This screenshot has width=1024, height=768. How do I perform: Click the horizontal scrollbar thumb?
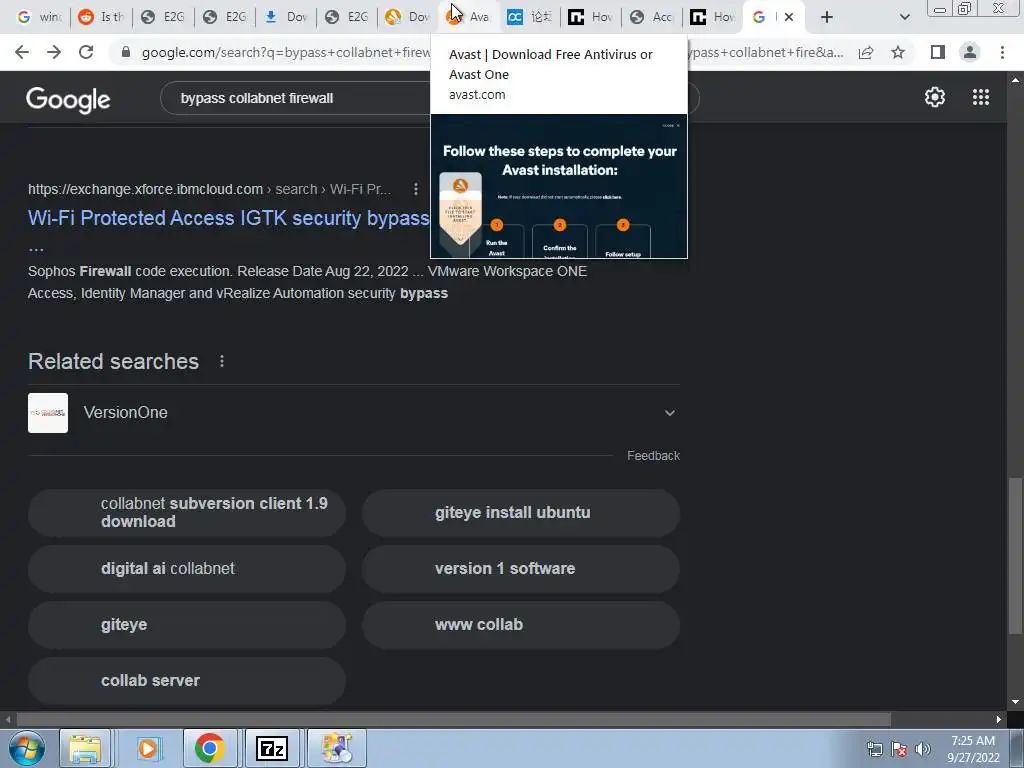453,719
